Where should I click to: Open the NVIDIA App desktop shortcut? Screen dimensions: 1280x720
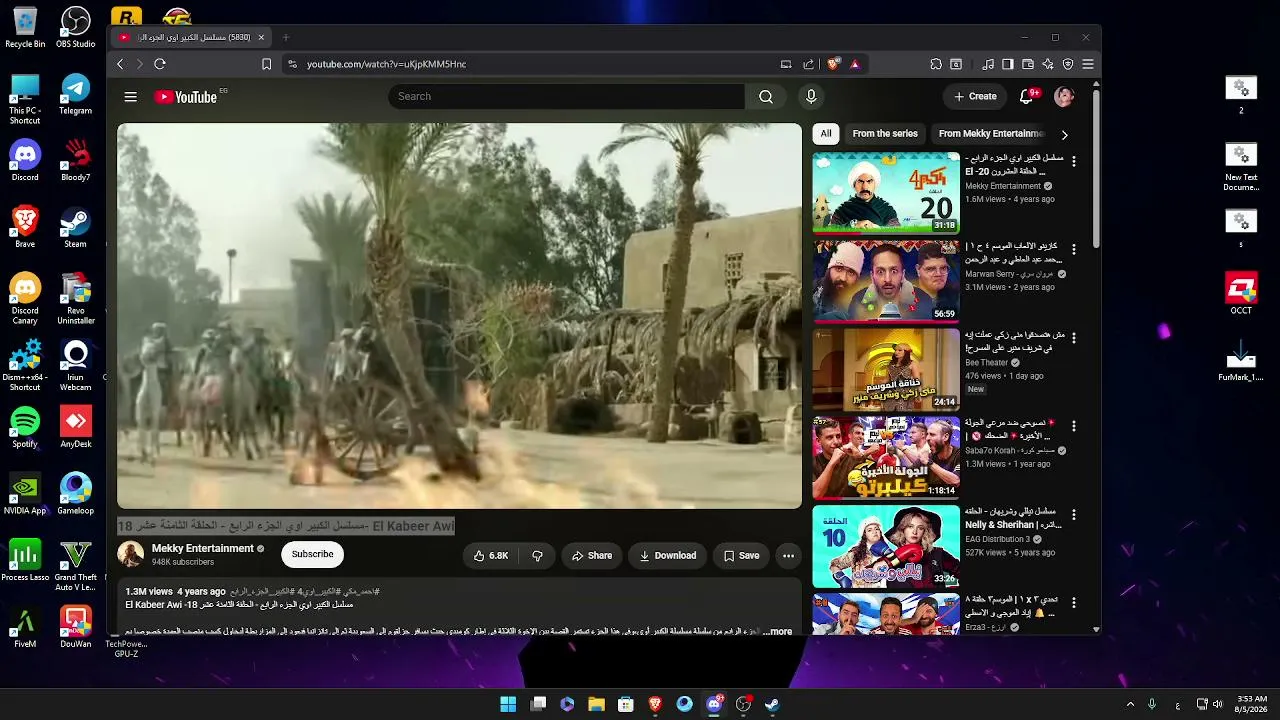(x=25, y=494)
